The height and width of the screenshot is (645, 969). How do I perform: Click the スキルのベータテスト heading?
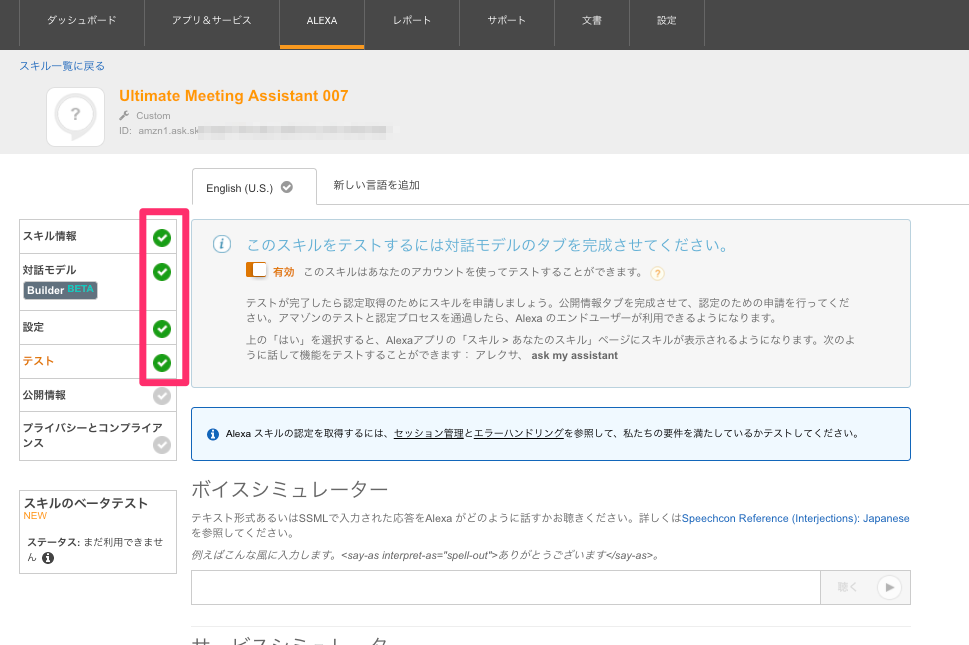pyautogui.click(x=86, y=503)
